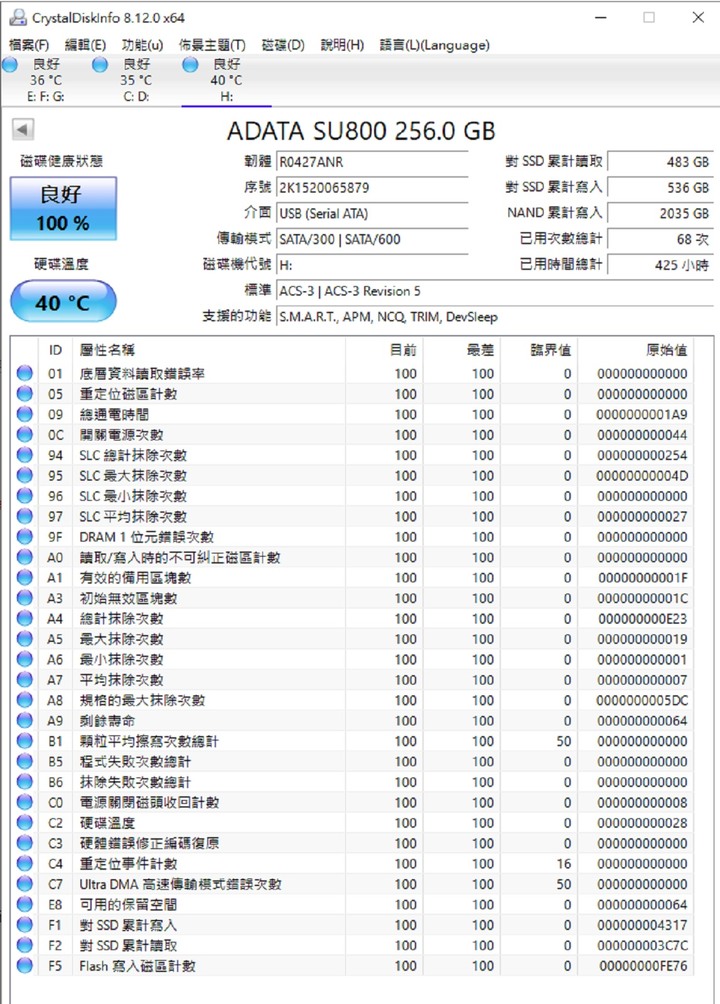Image resolution: width=720 pixels, height=1004 pixels.
Task: Click the health status circle for H: disk
Action: click(x=190, y=64)
